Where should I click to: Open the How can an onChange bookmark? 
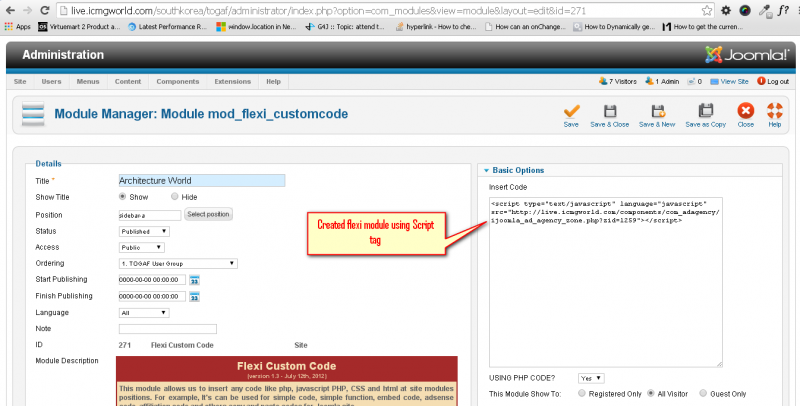(x=525, y=27)
